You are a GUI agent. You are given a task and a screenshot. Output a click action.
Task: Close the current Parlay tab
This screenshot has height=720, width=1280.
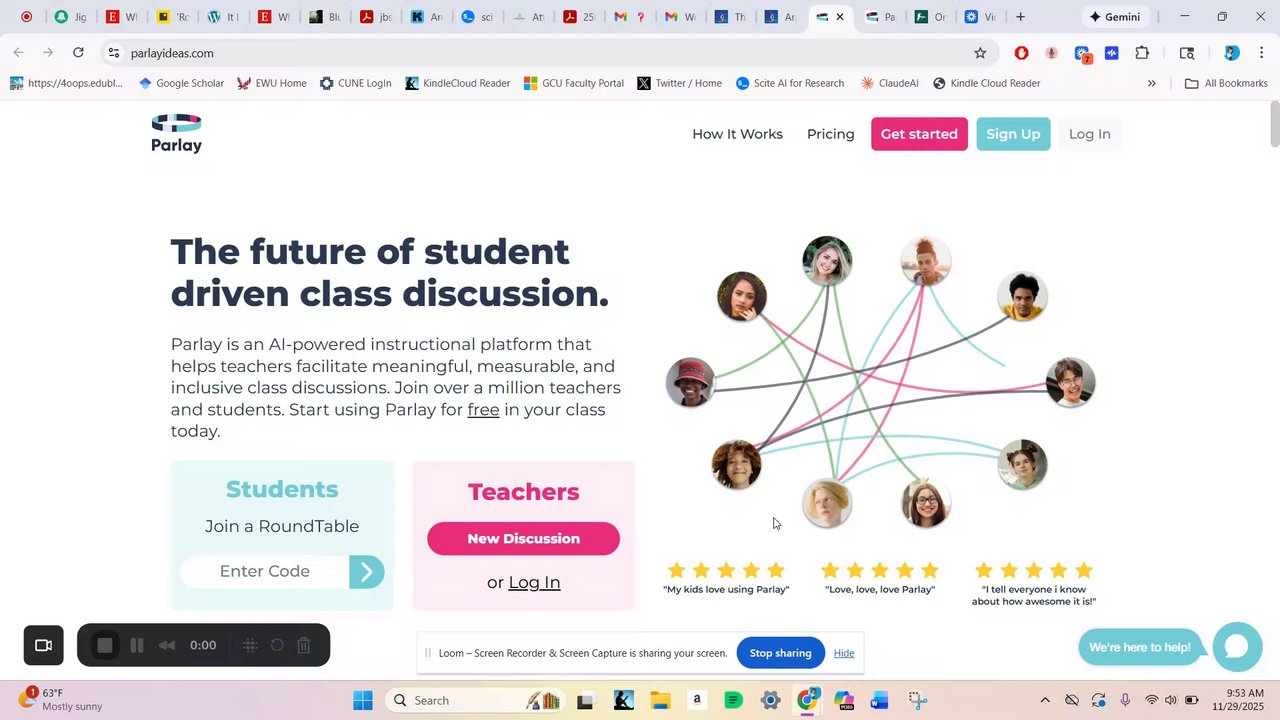(x=840, y=16)
